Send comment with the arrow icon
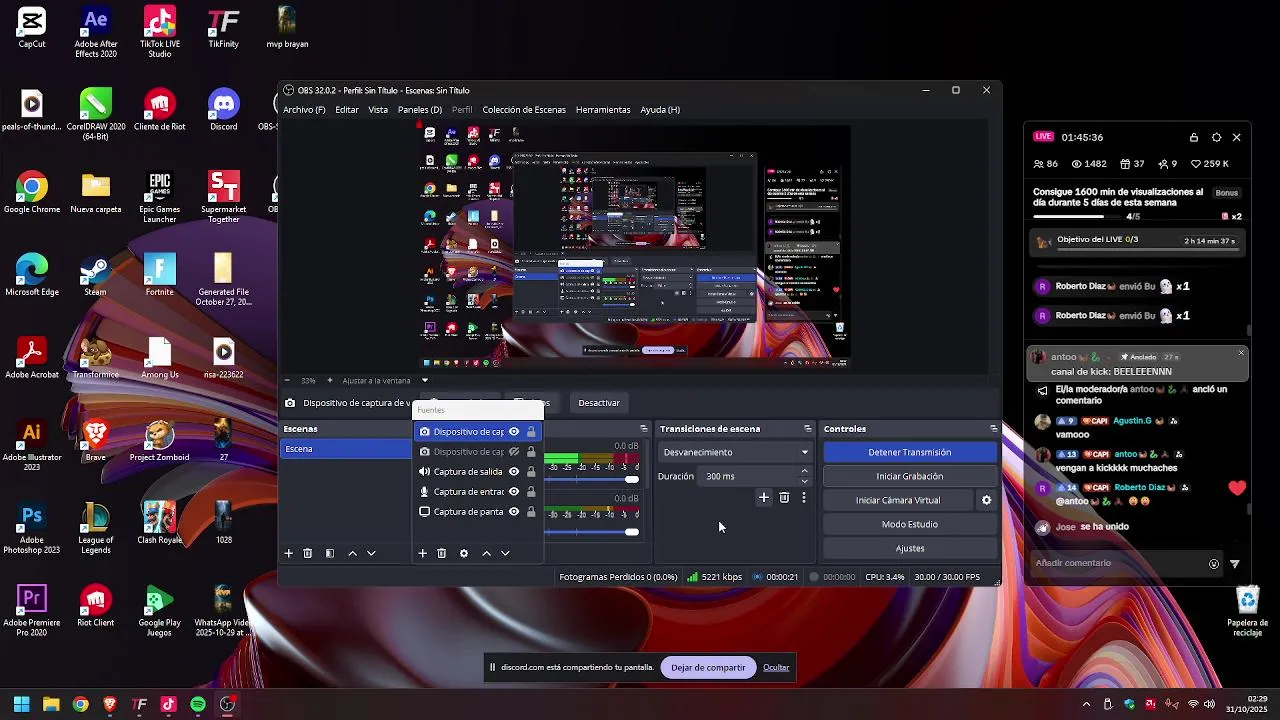The width and height of the screenshot is (1280, 720). pyautogui.click(x=1235, y=564)
